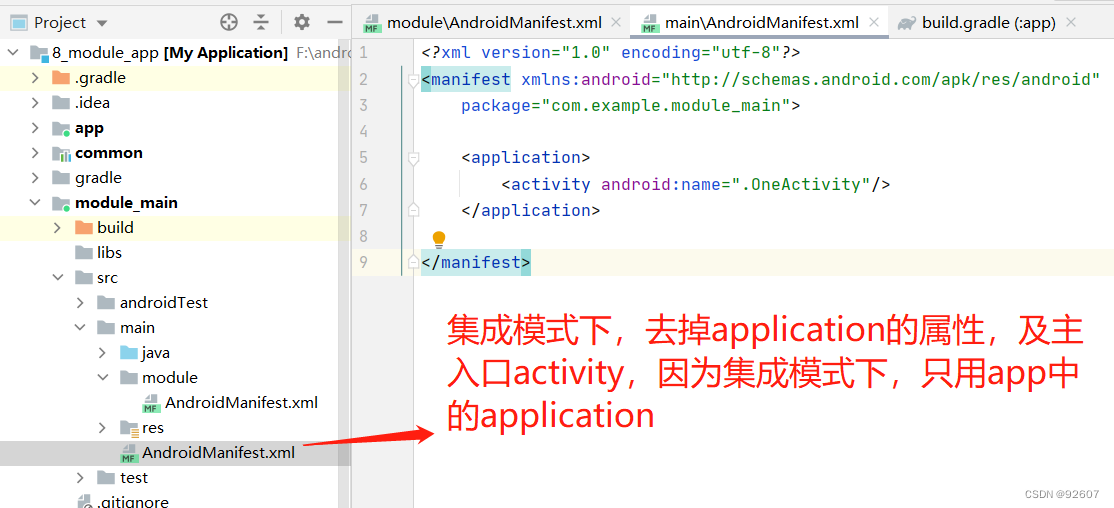Expand the .idea folder
The width and height of the screenshot is (1114, 508).
[35, 102]
